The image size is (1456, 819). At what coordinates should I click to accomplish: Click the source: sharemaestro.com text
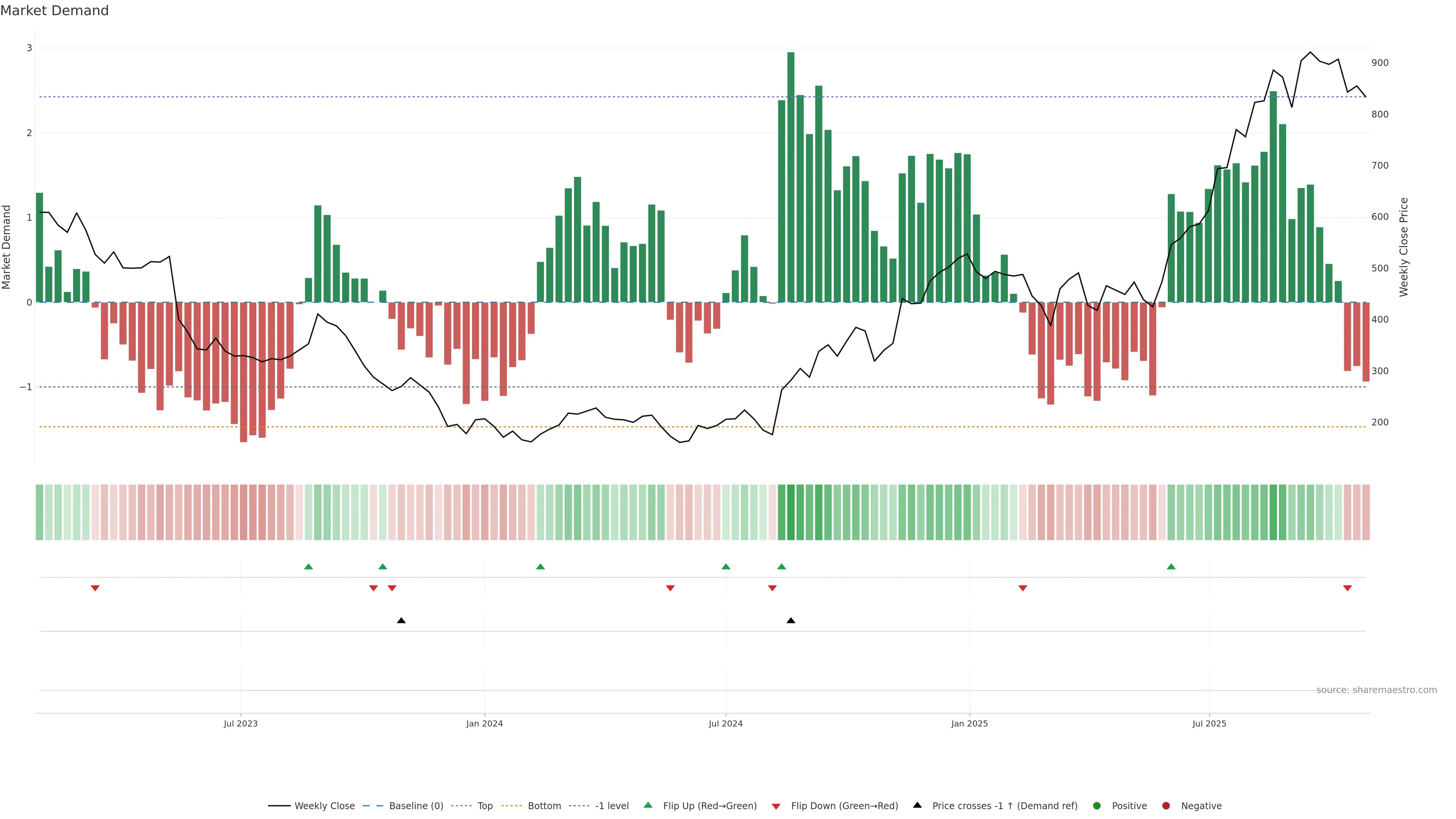pos(1376,690)
